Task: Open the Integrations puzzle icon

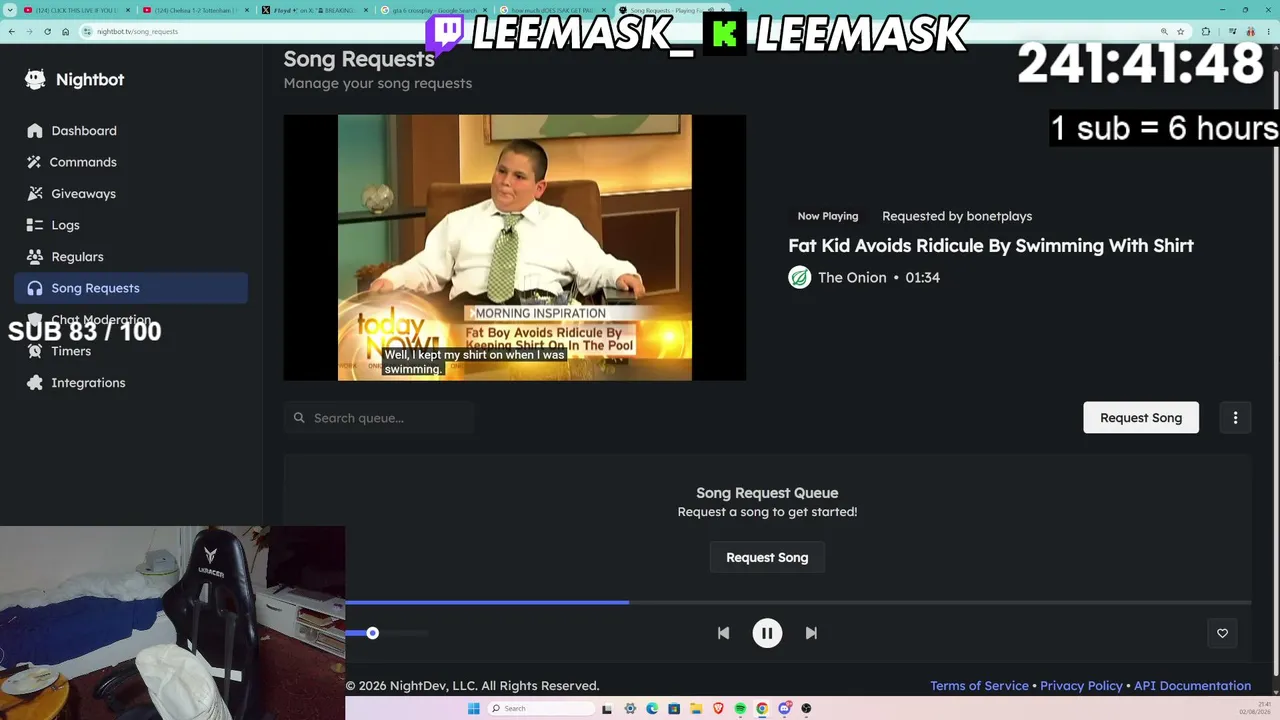Action: coord(35,383)
